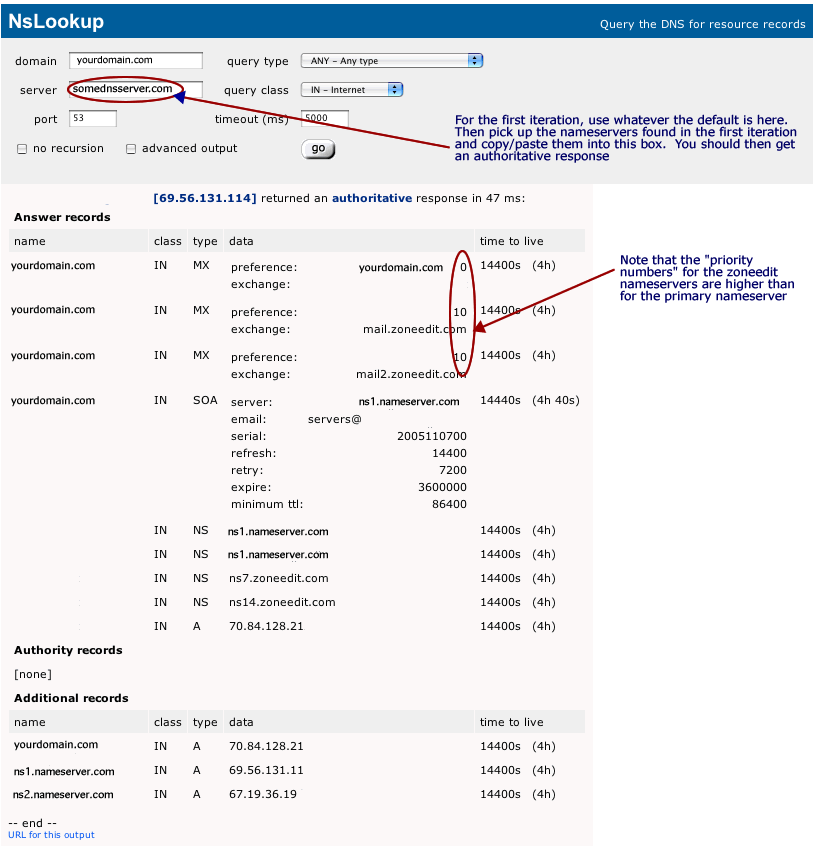Click the timeout (ms) input field

(x=324, y=119)
